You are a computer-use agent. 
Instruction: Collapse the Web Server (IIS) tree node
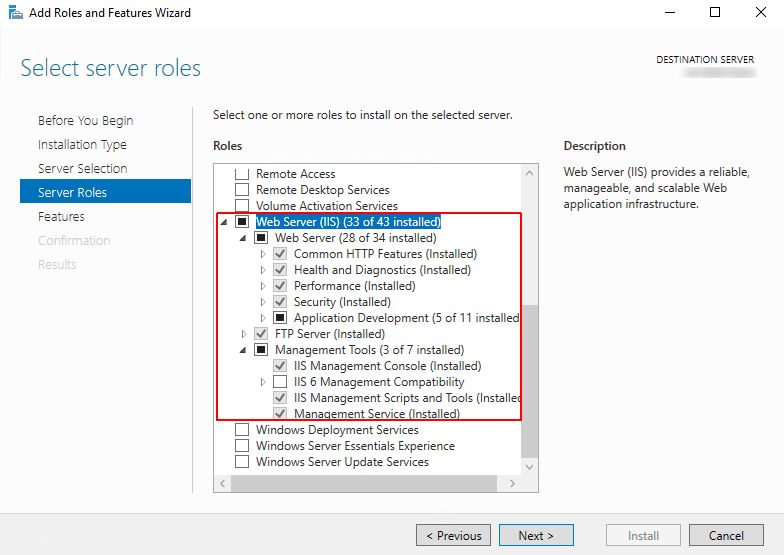pos(223,222)
